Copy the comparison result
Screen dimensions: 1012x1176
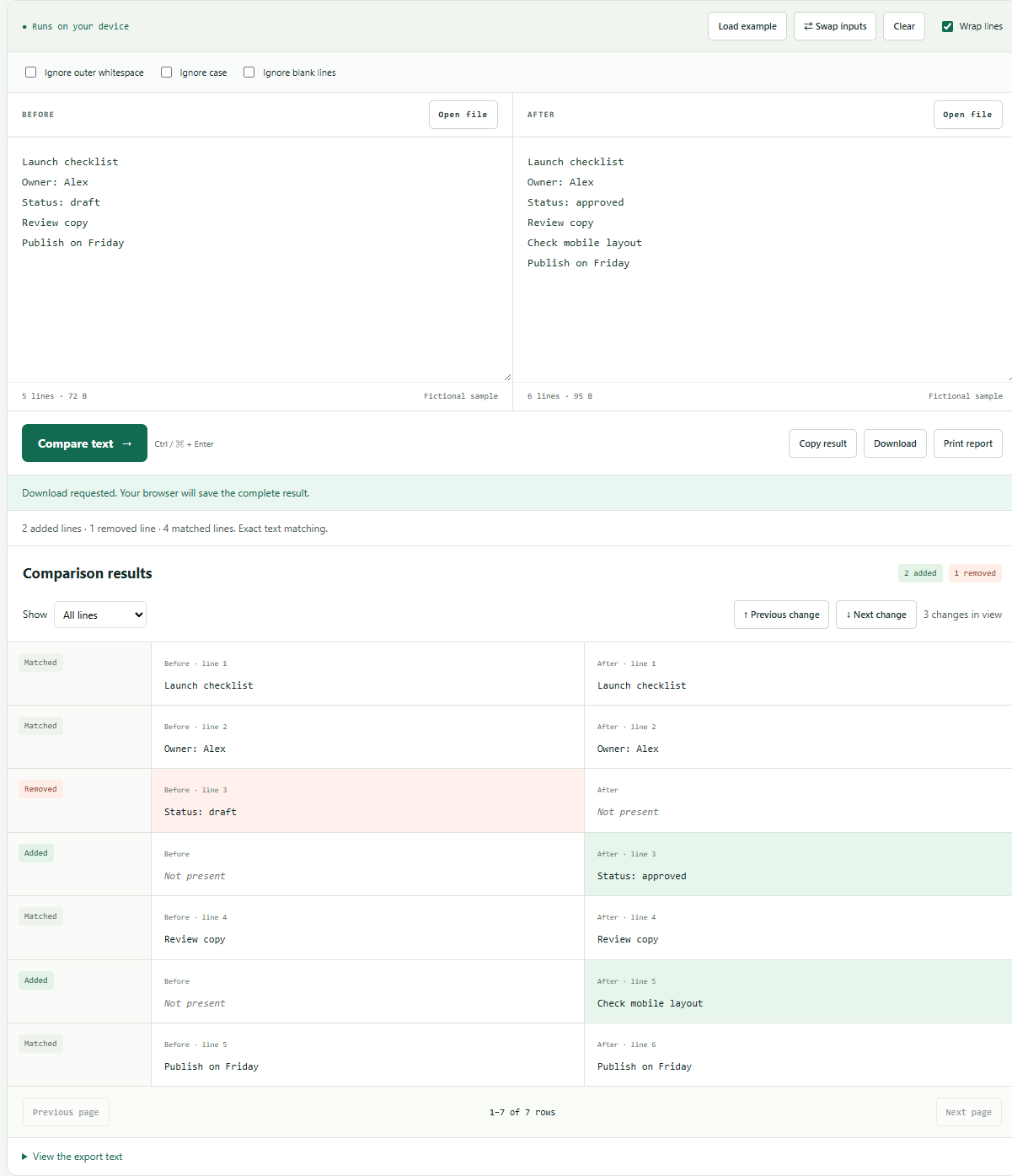(822, 443)
